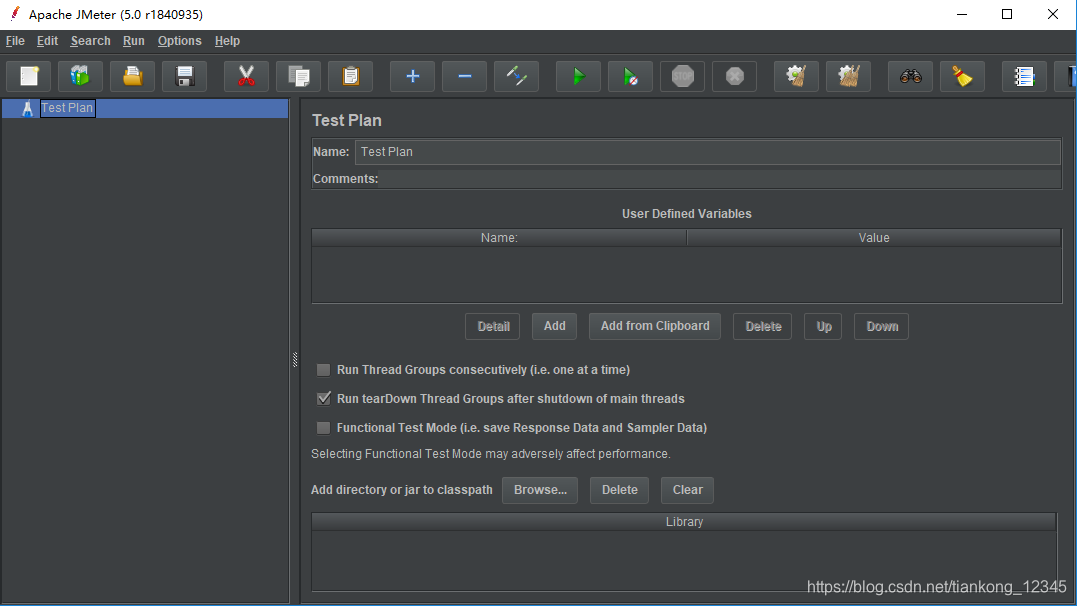Enable Run Thread Groups consecutively checkbox
The image size is (1077, 606).
tap(324, 370)
